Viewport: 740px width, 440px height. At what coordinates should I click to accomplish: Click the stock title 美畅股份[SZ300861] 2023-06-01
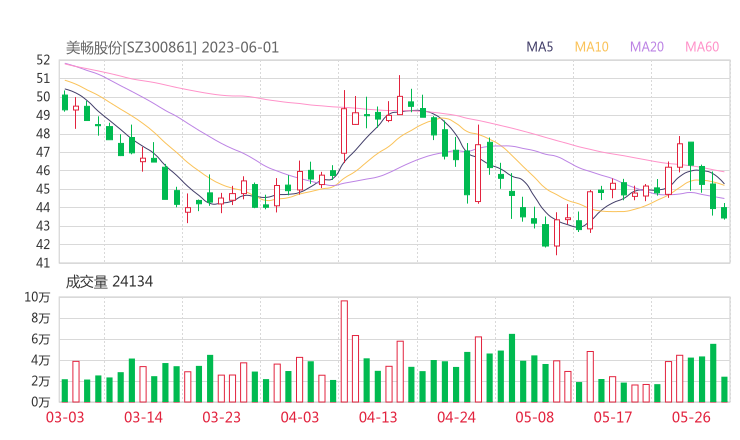click(172, 48)
